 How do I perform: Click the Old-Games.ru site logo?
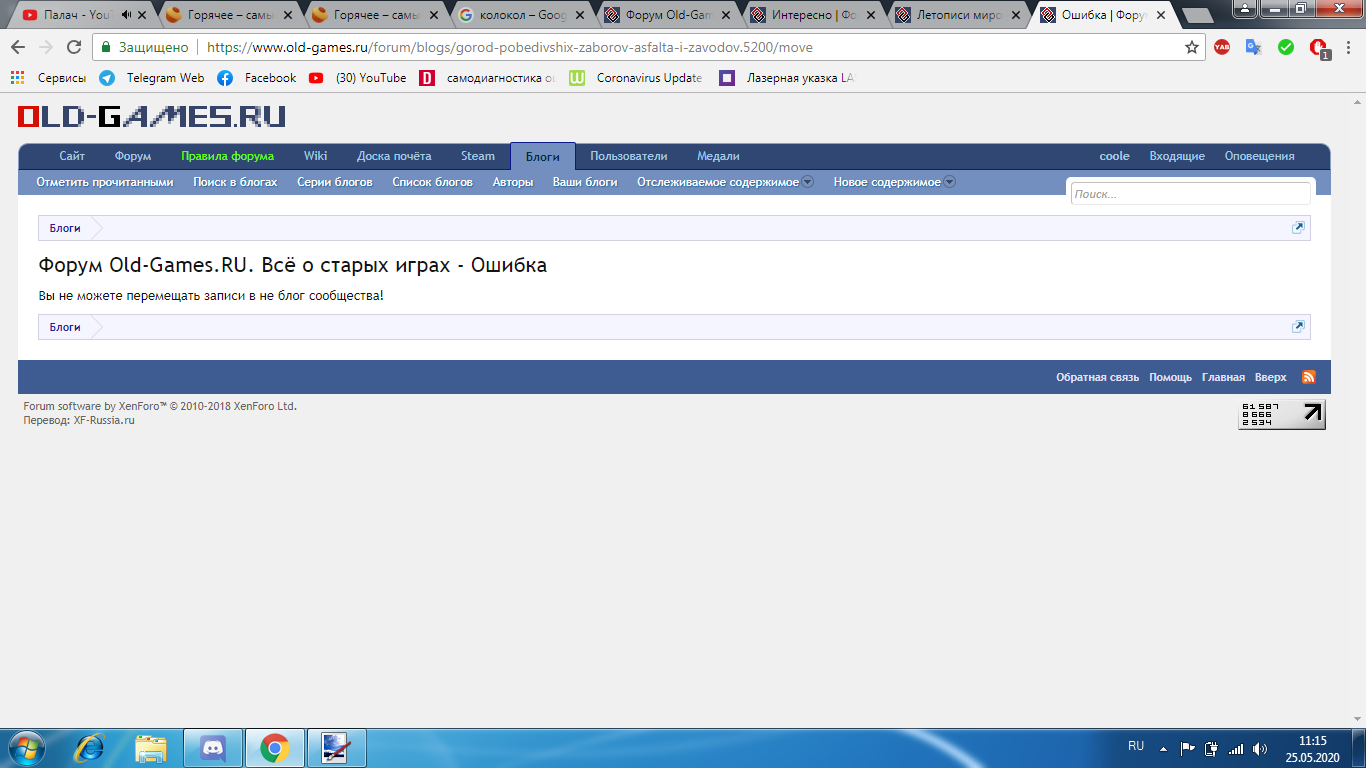coord(148,116)
